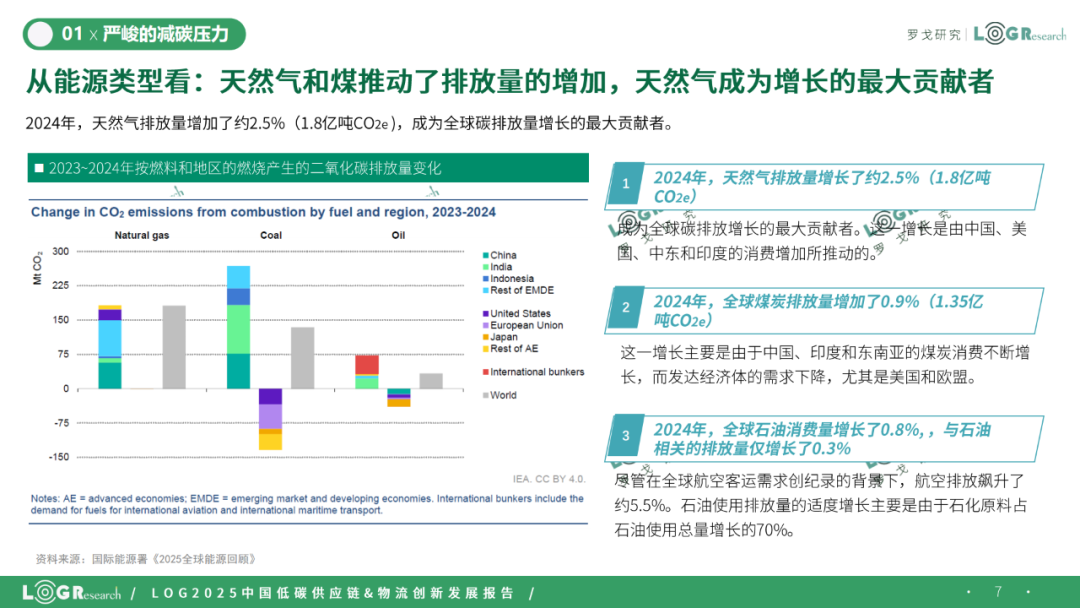Click the LOG Research logo in footer

click(72, 592)
